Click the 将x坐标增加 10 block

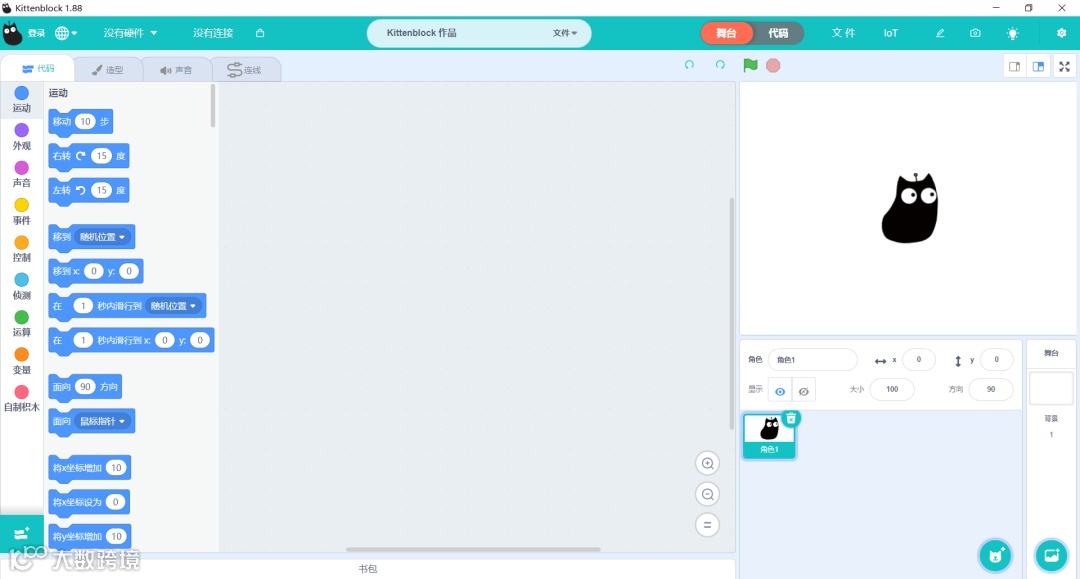coord(90,468)
